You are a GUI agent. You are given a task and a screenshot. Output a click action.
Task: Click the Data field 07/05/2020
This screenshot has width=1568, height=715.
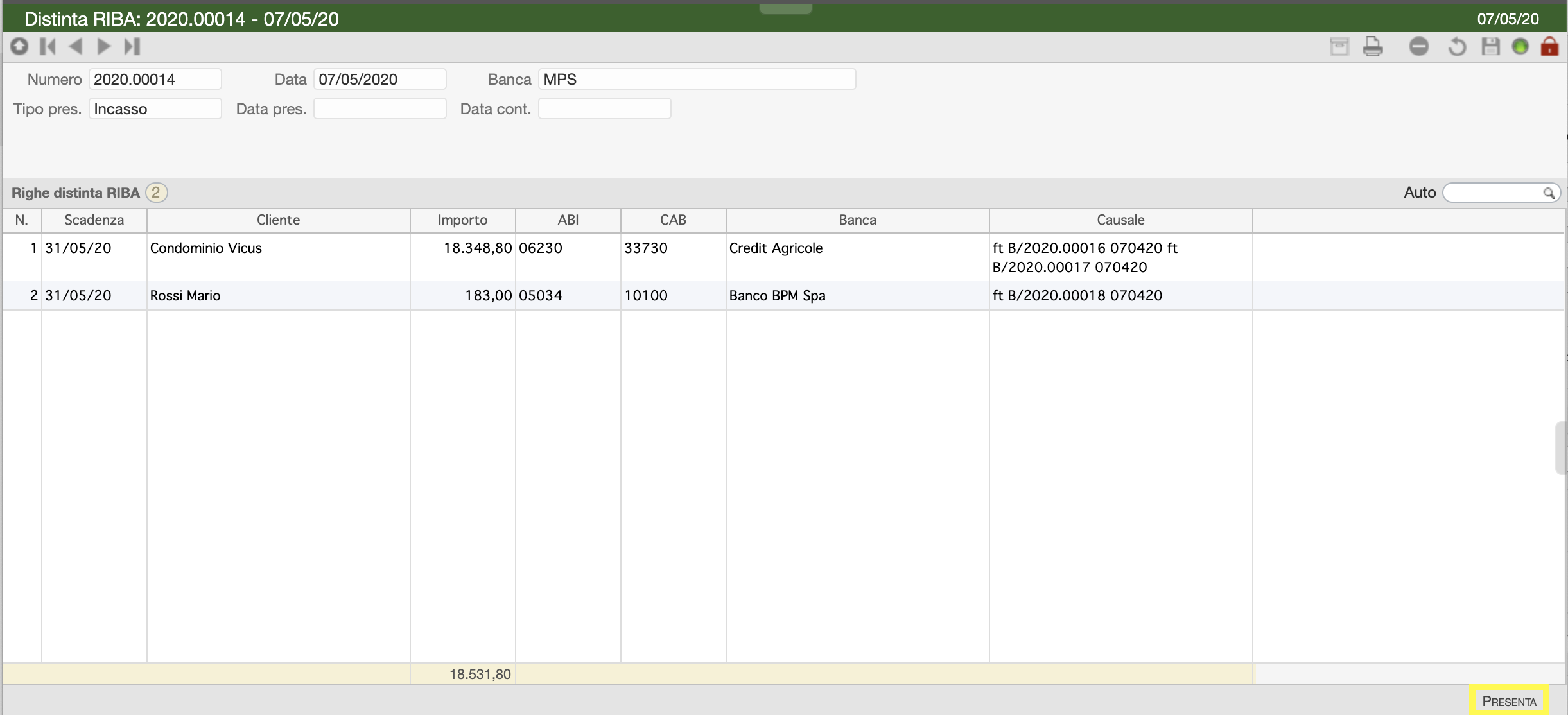point(380,80)
